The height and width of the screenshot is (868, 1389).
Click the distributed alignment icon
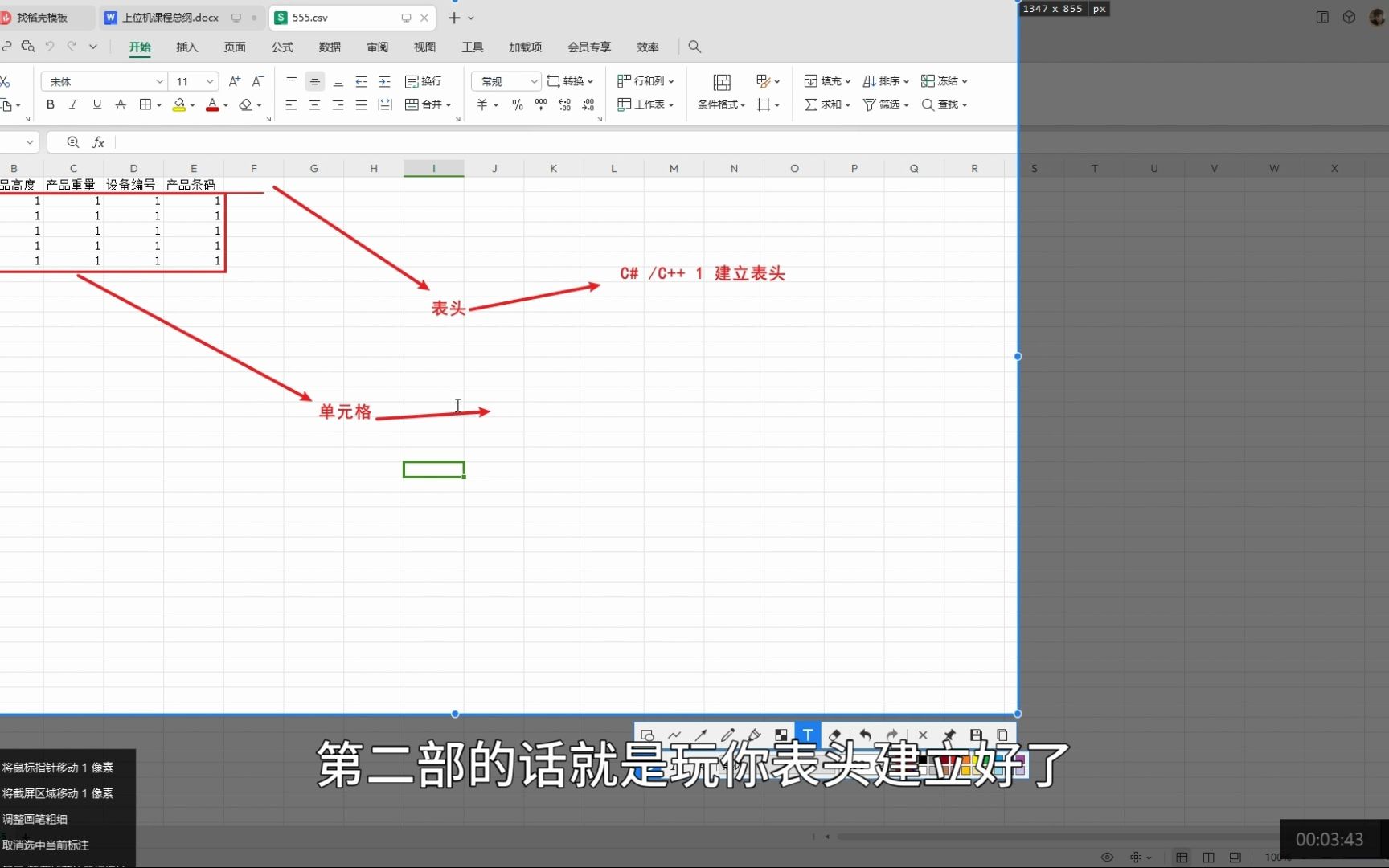pyautogui.click(x=385, y=104)
